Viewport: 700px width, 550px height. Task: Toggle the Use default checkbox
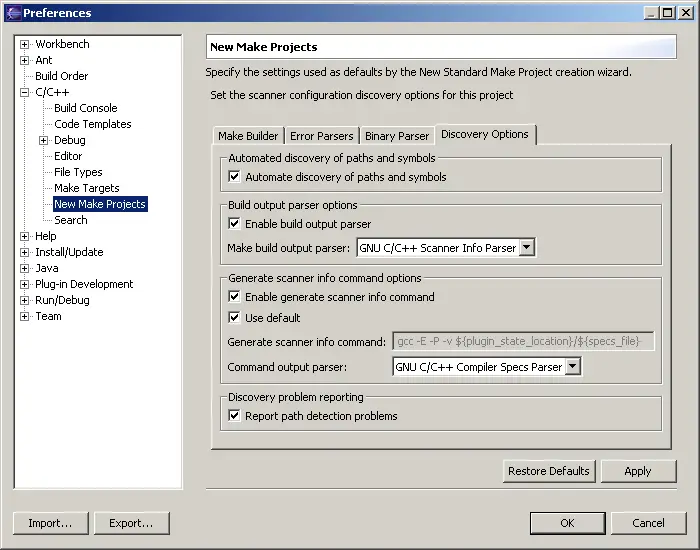coord(235,318)
